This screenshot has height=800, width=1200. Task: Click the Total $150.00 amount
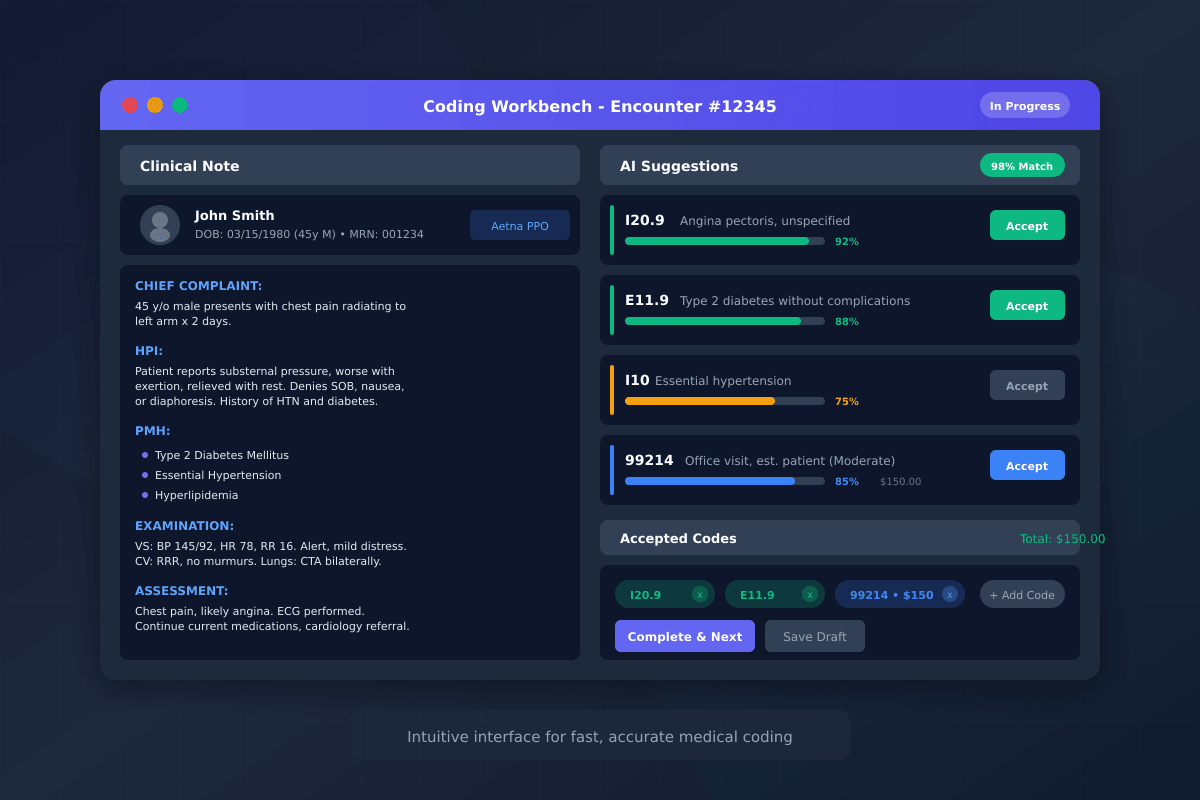point(1064,538)
